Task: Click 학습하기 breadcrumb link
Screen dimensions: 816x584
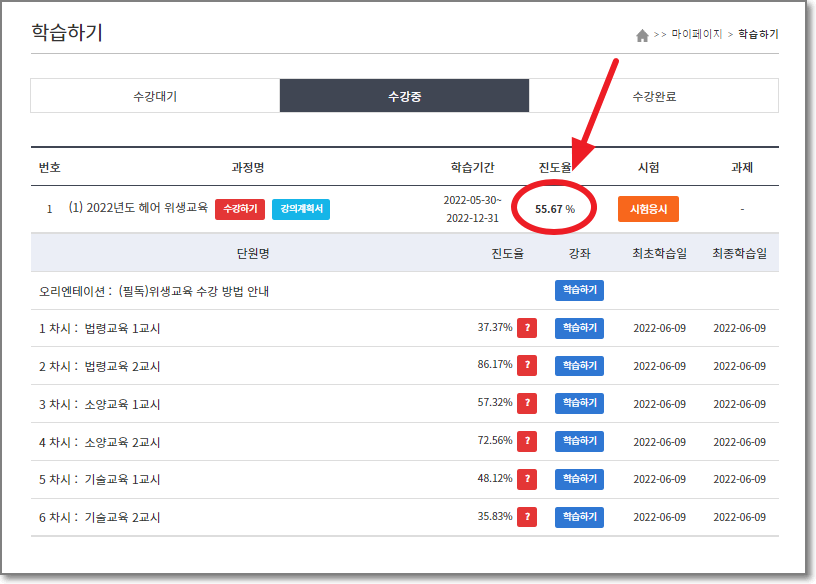Action: pyautogui.click(x=758, y=34)
